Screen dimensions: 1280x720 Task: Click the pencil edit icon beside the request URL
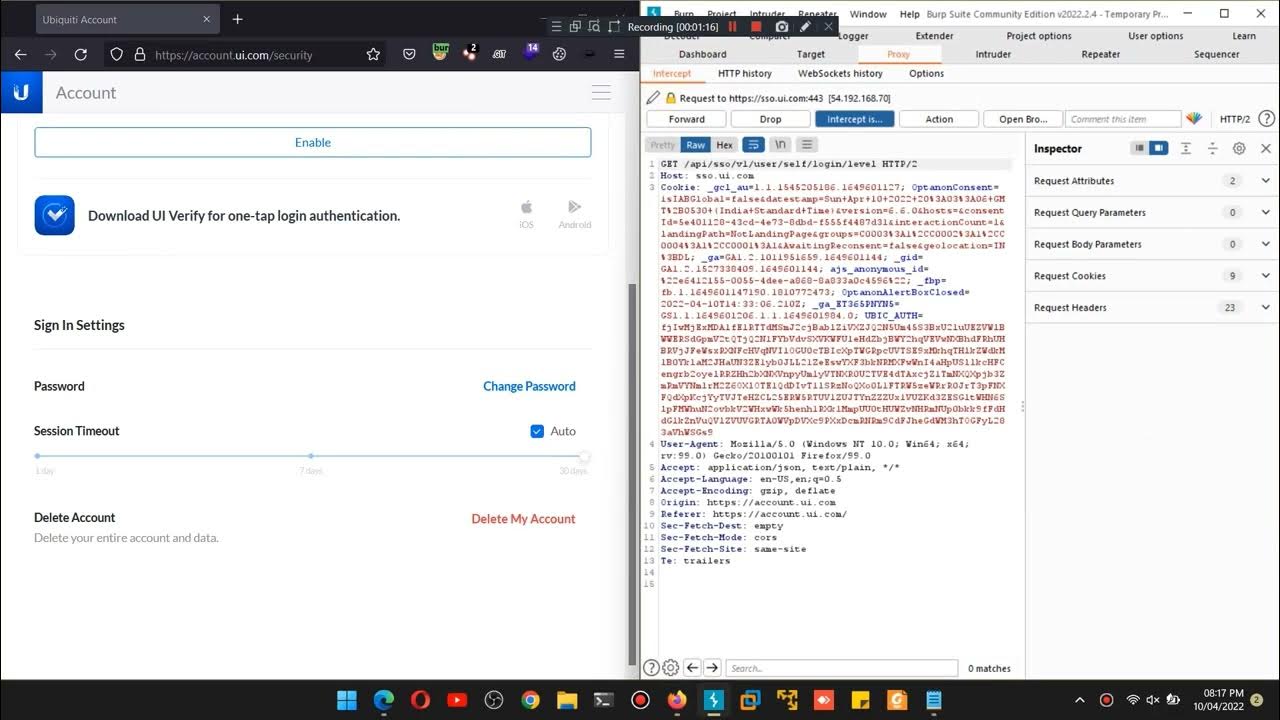pos(653,98)
